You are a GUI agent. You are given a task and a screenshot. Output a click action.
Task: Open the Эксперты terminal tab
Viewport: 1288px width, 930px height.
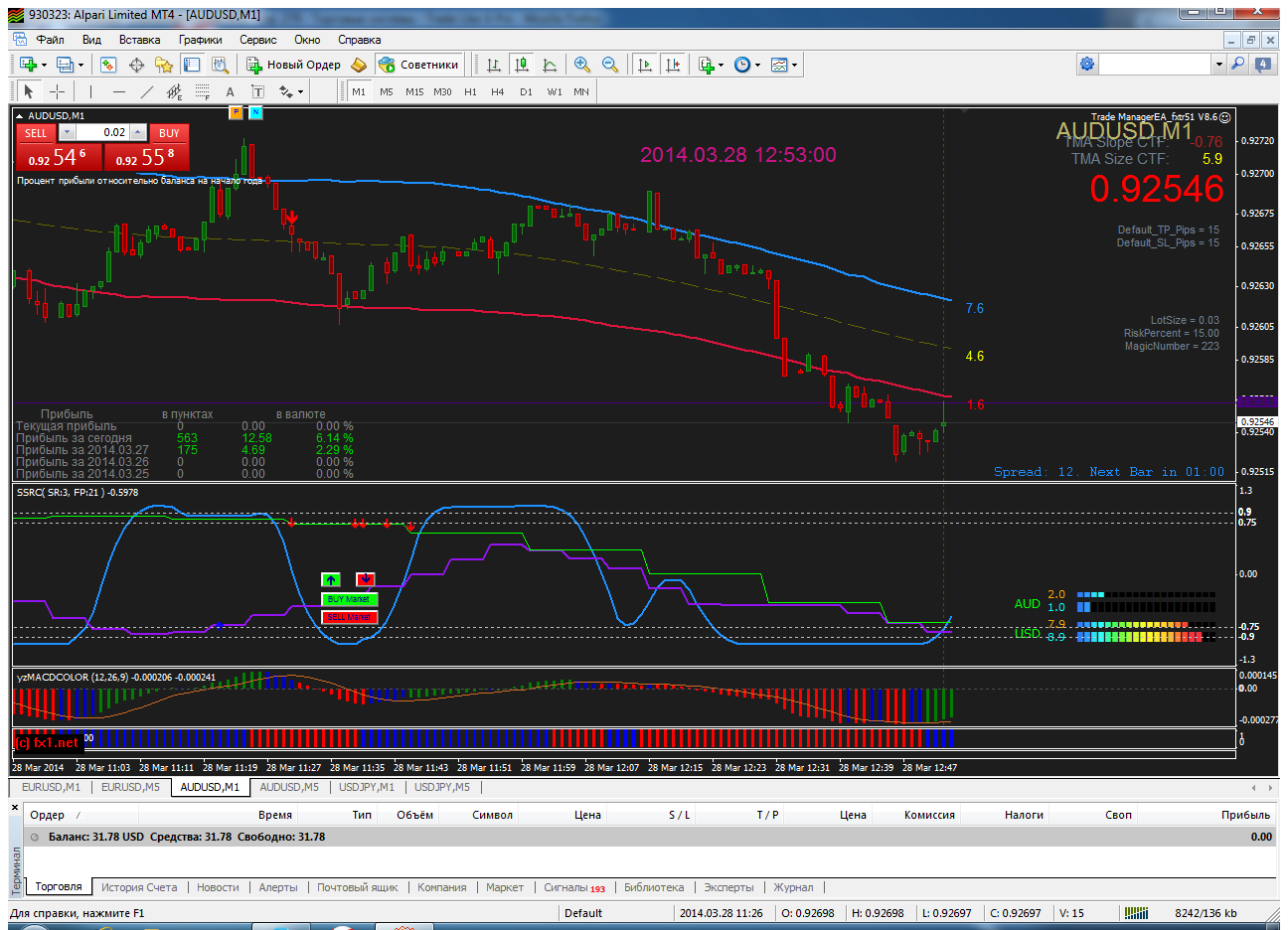tap(728, 887)
